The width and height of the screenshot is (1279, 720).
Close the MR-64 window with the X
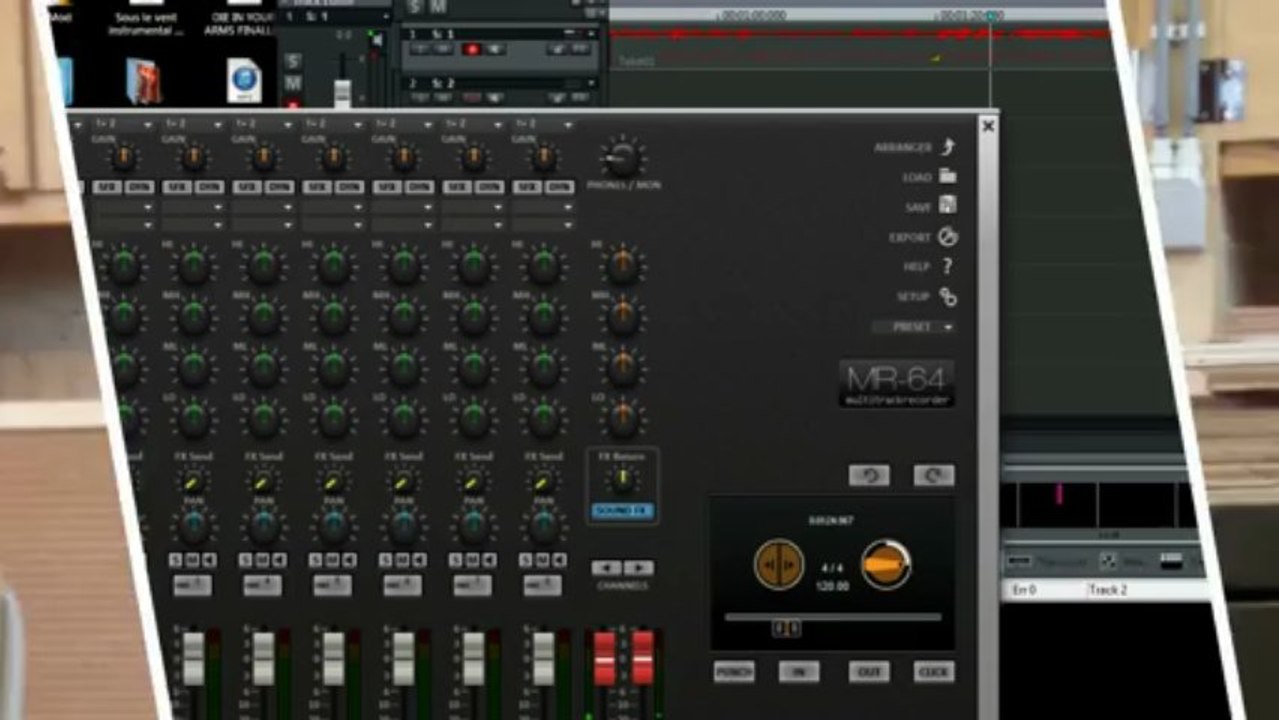pyautogui.click(x=988, y=126)
